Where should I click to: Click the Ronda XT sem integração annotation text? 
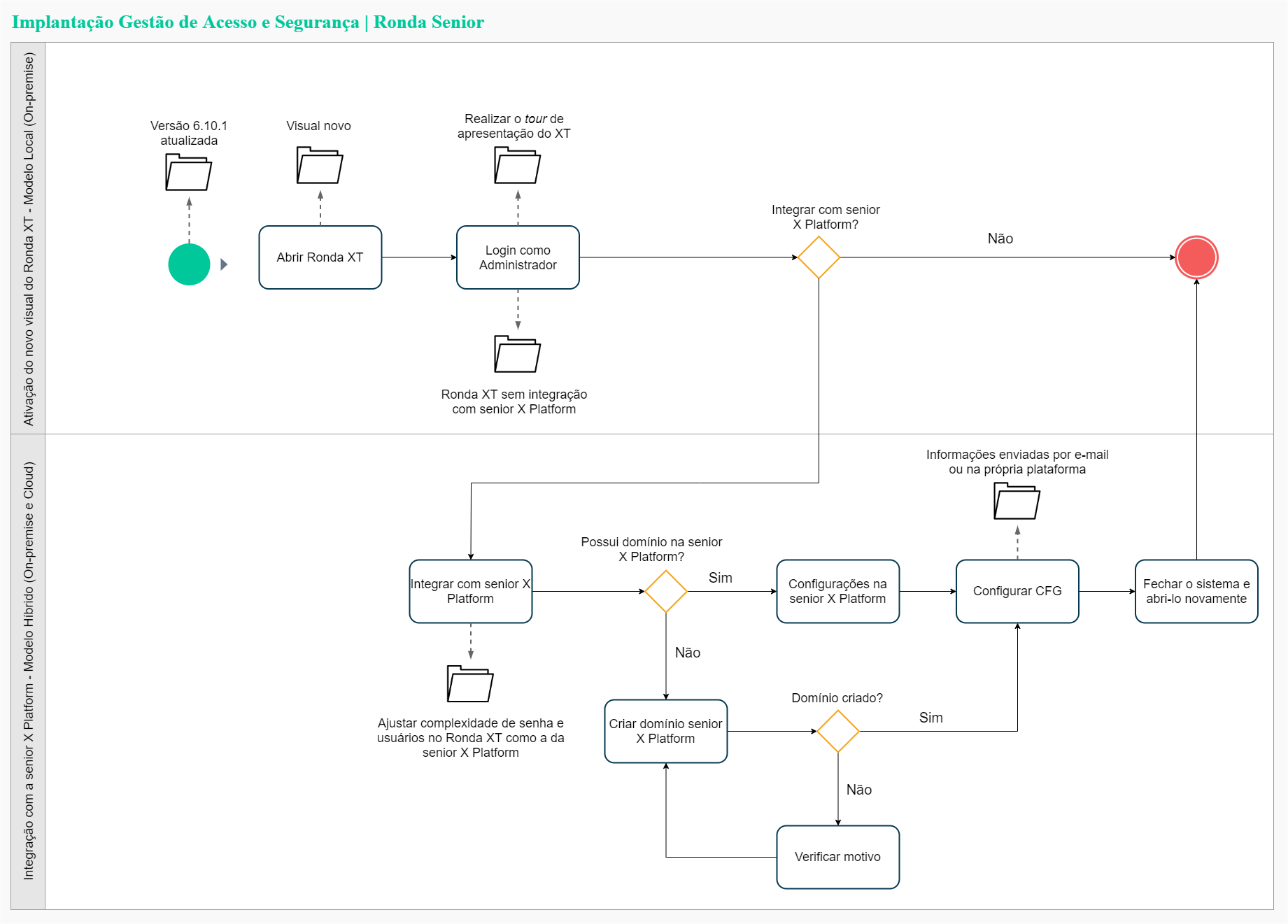click(514, 401)
